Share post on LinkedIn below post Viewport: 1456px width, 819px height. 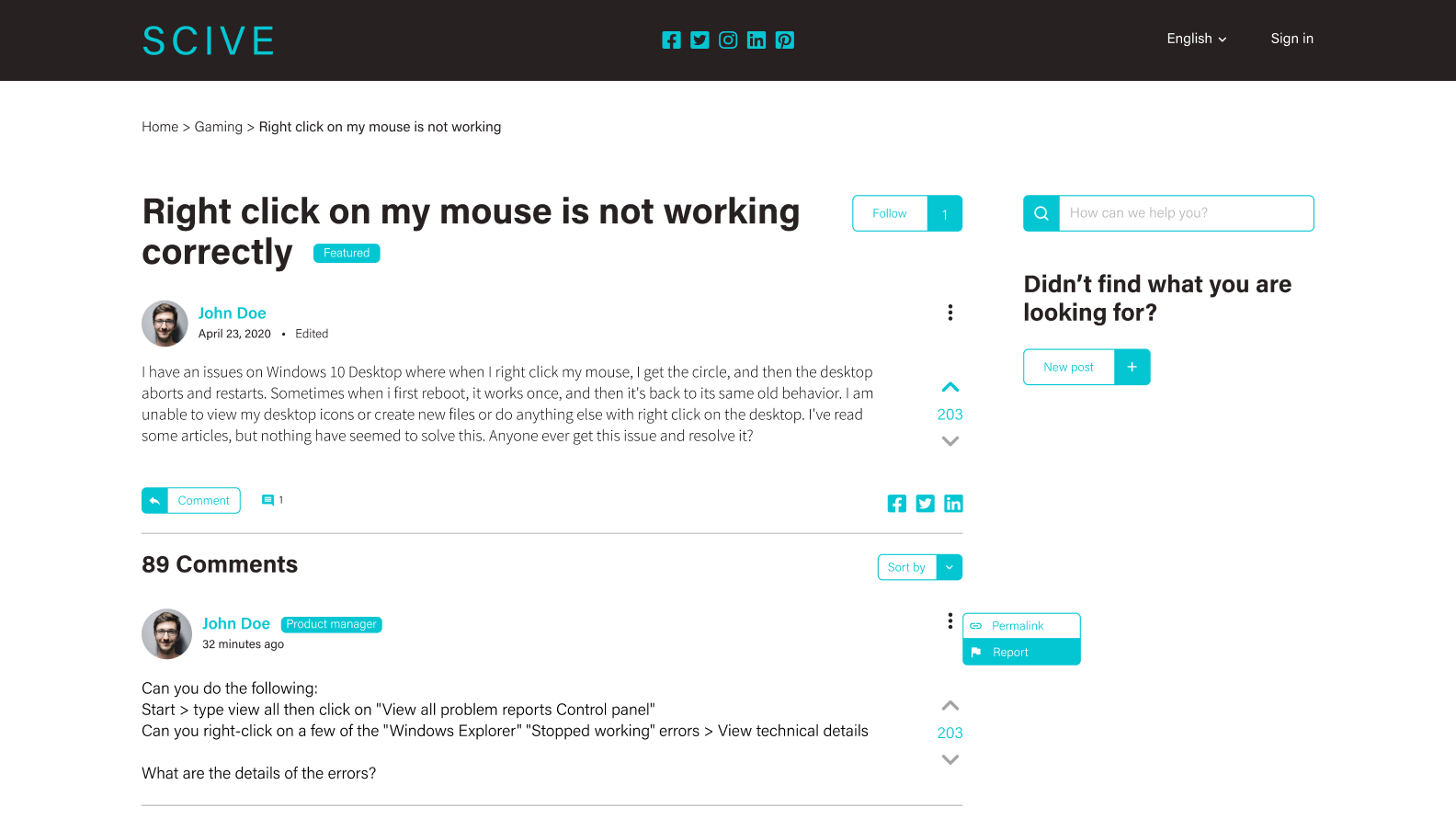(953, 504)
